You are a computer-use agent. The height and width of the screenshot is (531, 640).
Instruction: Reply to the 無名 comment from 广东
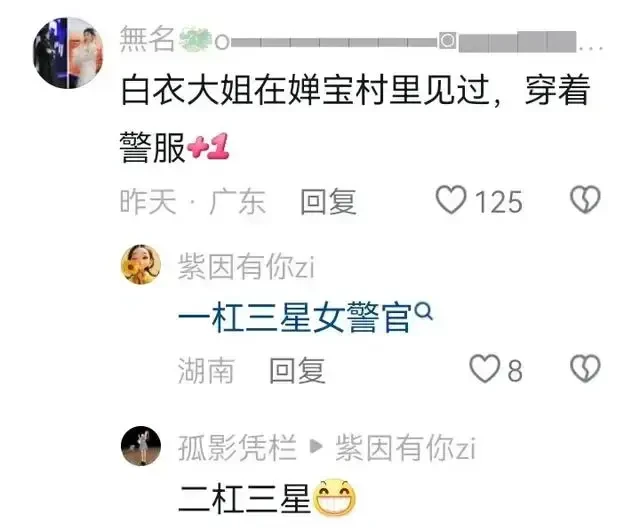coord(328,202)
